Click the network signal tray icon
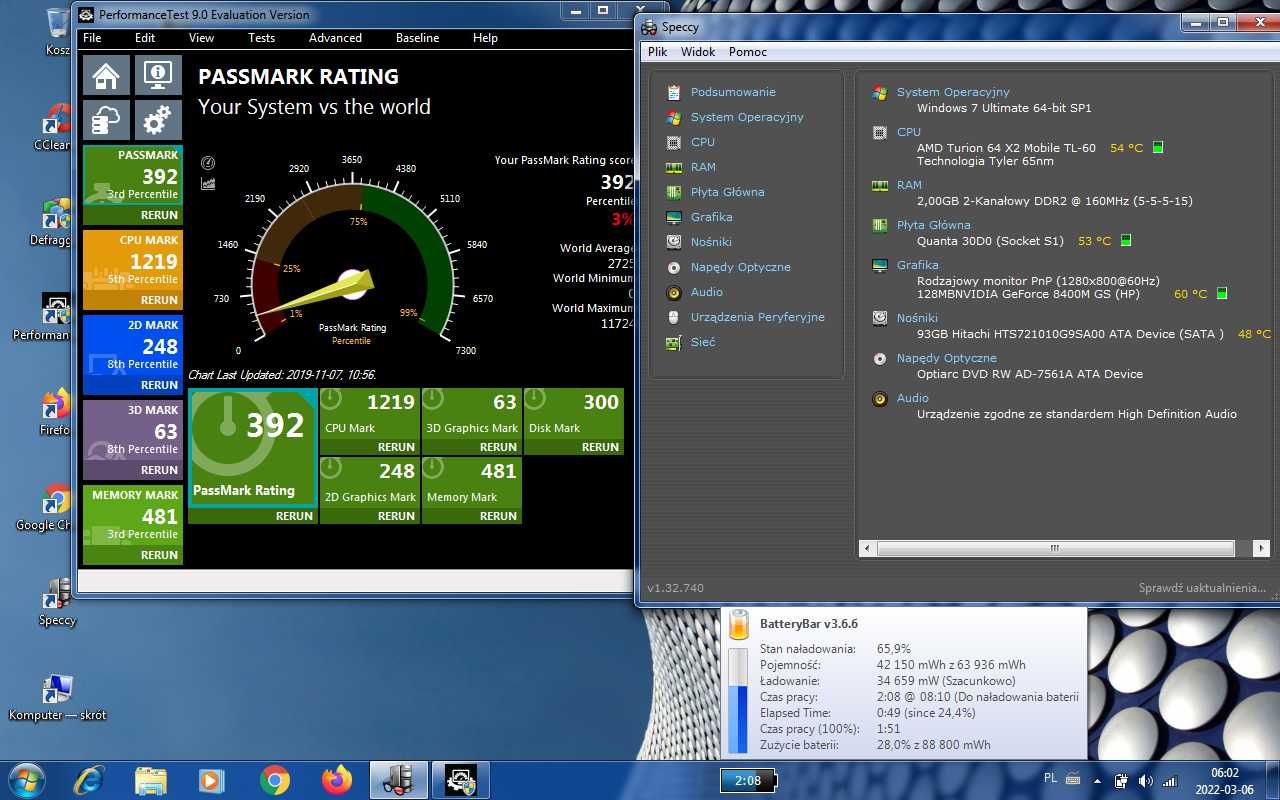This screenshot has width=1280, height=800. 1169,780
